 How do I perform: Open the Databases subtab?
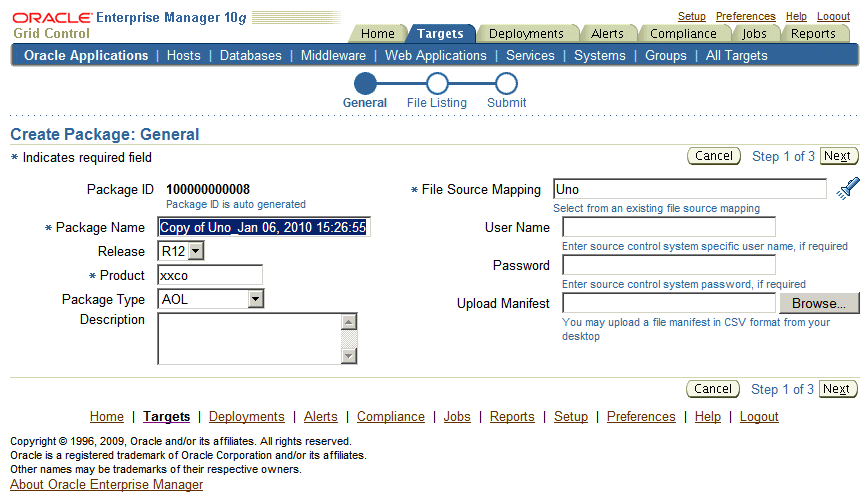(250, 56)
